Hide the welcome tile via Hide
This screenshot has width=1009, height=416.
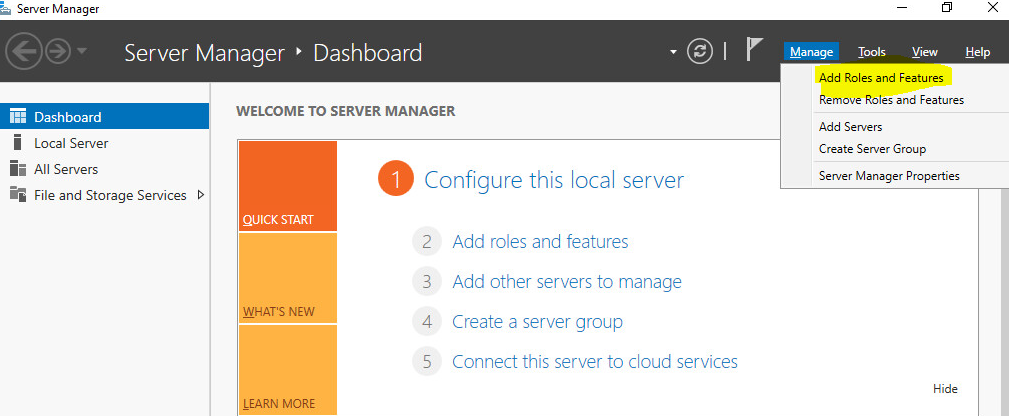tap(945, 389)
